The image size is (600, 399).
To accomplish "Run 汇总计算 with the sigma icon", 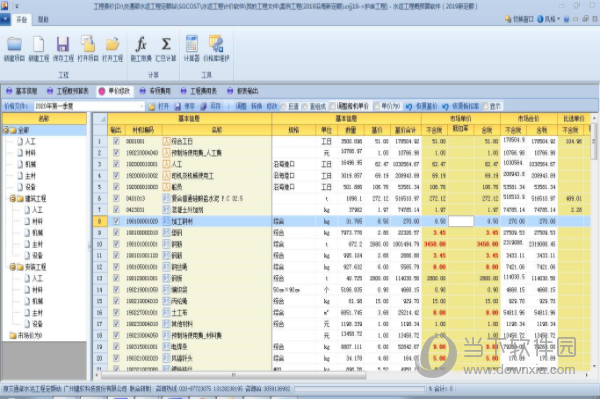I will 166,44.
